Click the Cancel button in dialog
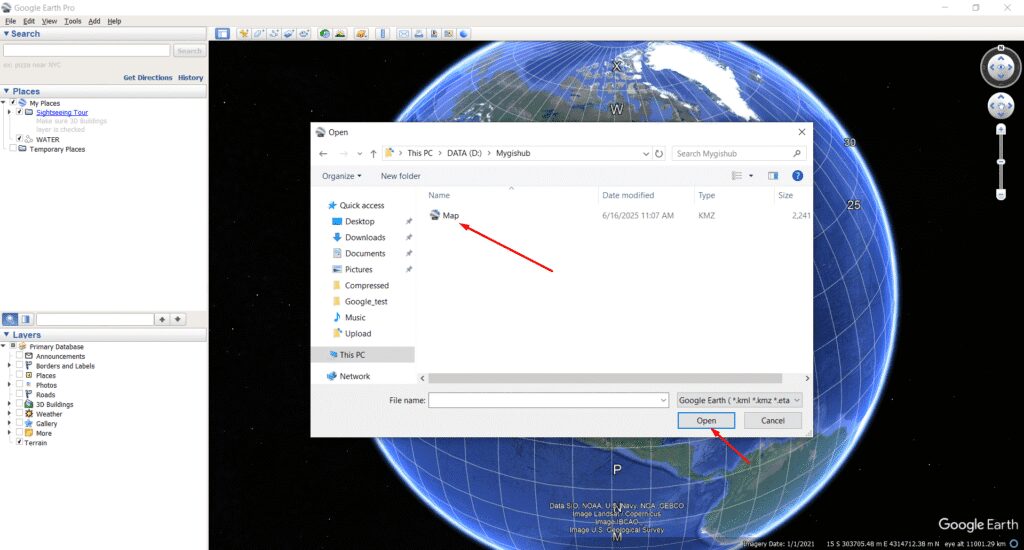 coord(773,421)
